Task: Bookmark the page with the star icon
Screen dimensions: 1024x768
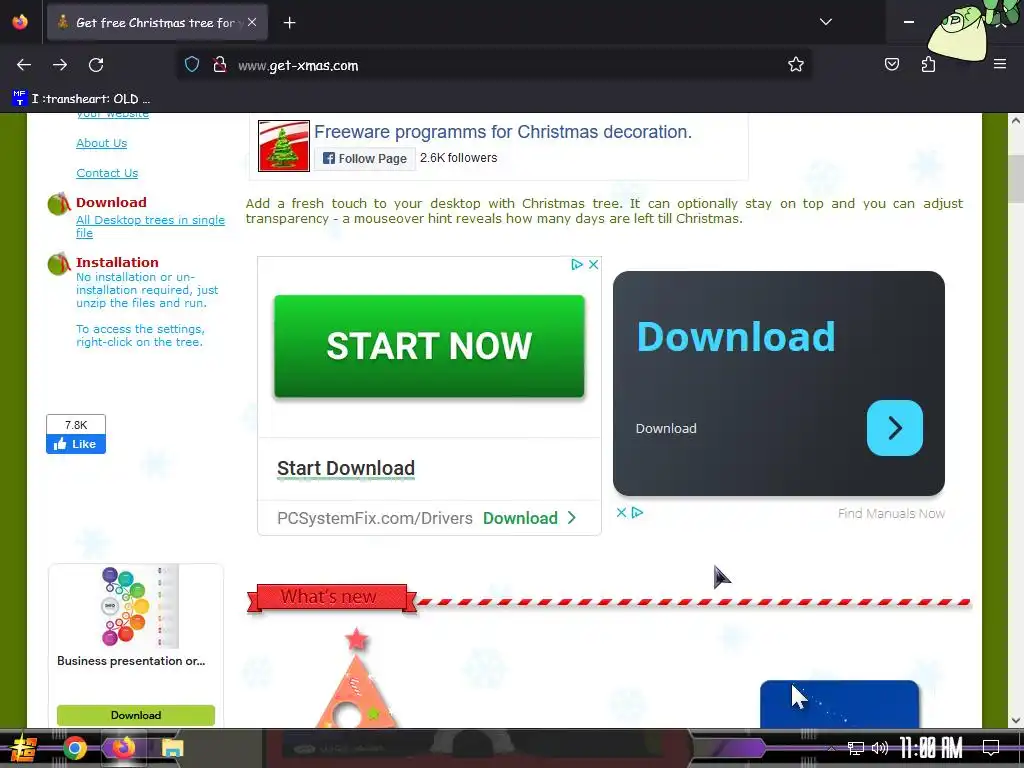Action: (x=795, y=65)
